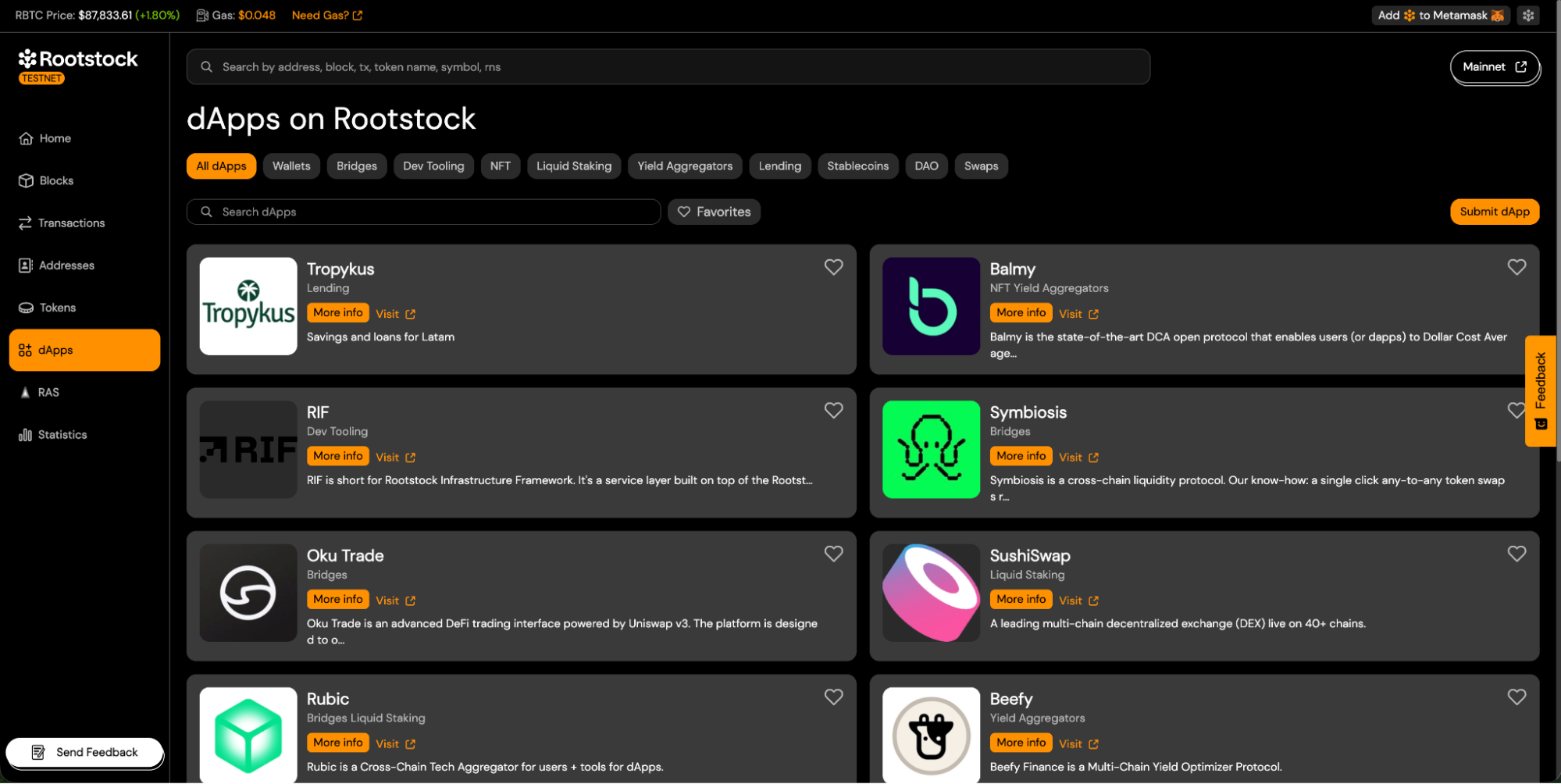This screenshot has height=784, width=1561.
Task: Open the theme settings icon top-right
Action: coord(1527,16)
